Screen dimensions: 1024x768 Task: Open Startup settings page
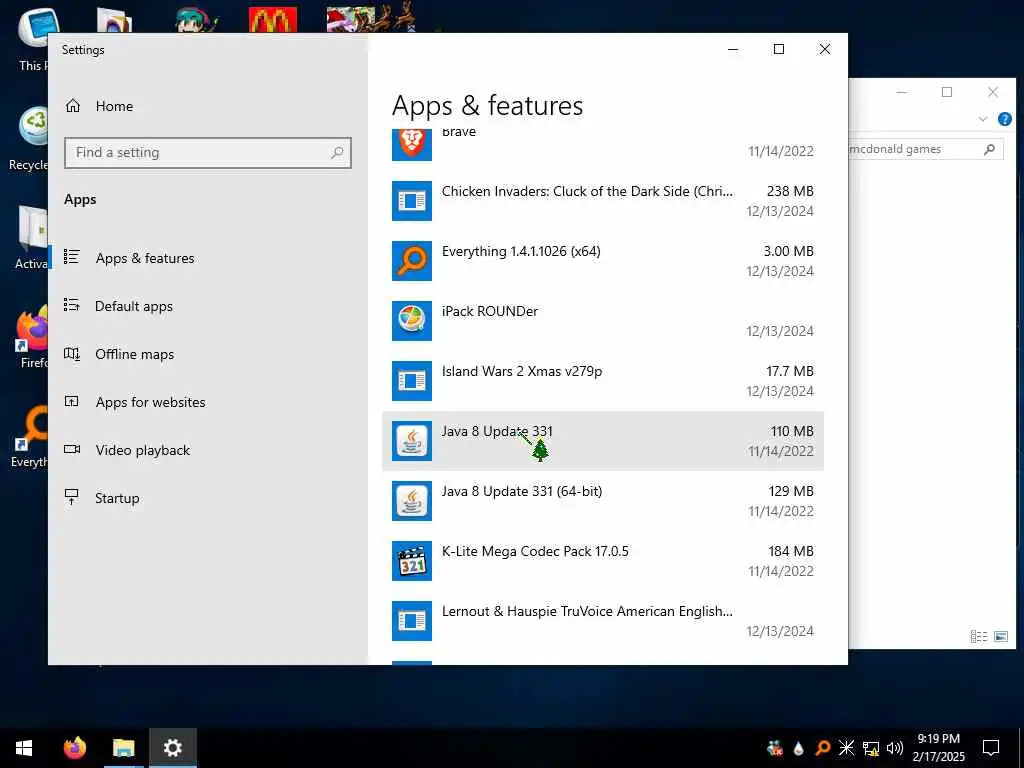pyautogui.click(x=117, y=498)
